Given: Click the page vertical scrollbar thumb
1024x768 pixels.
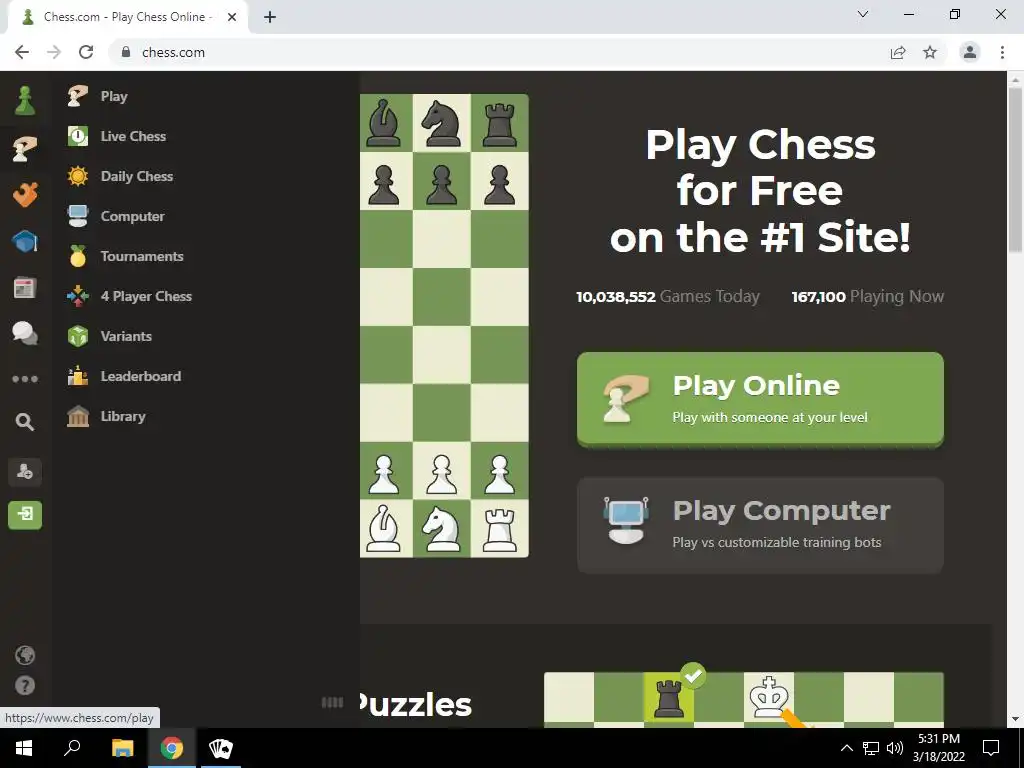Looking at the screenshot, I should point(1015,170).
